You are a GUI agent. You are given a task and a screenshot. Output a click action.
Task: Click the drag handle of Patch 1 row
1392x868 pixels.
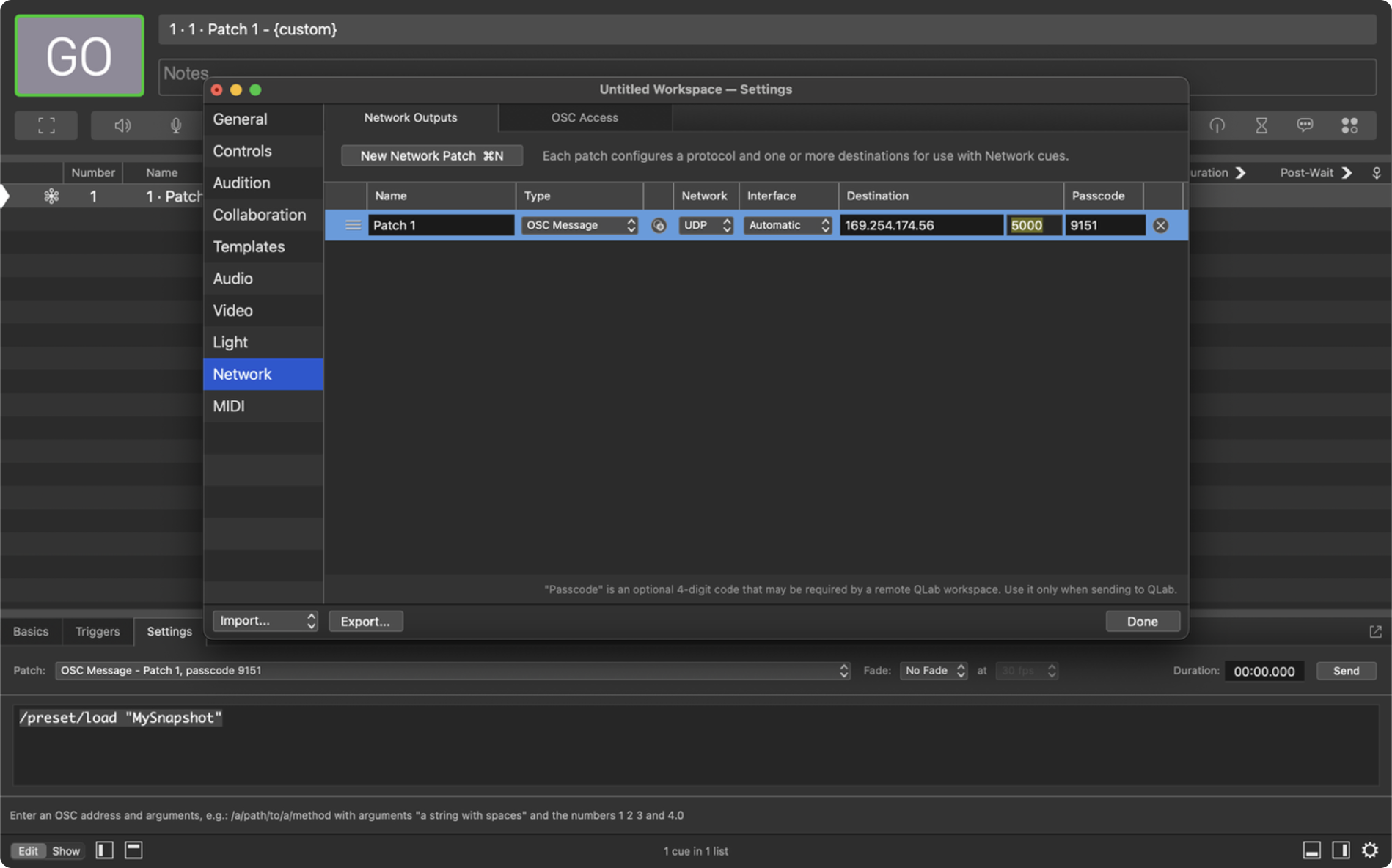(x=353, y=225)
